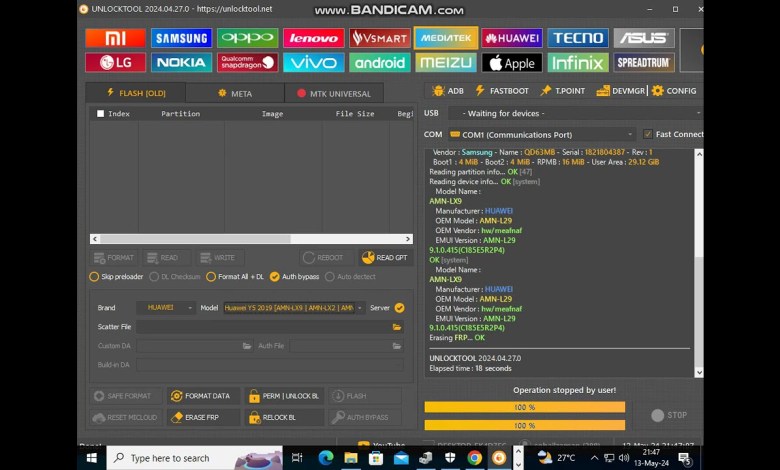Open the USB Waiting for devices dropdown

(576, 113)
